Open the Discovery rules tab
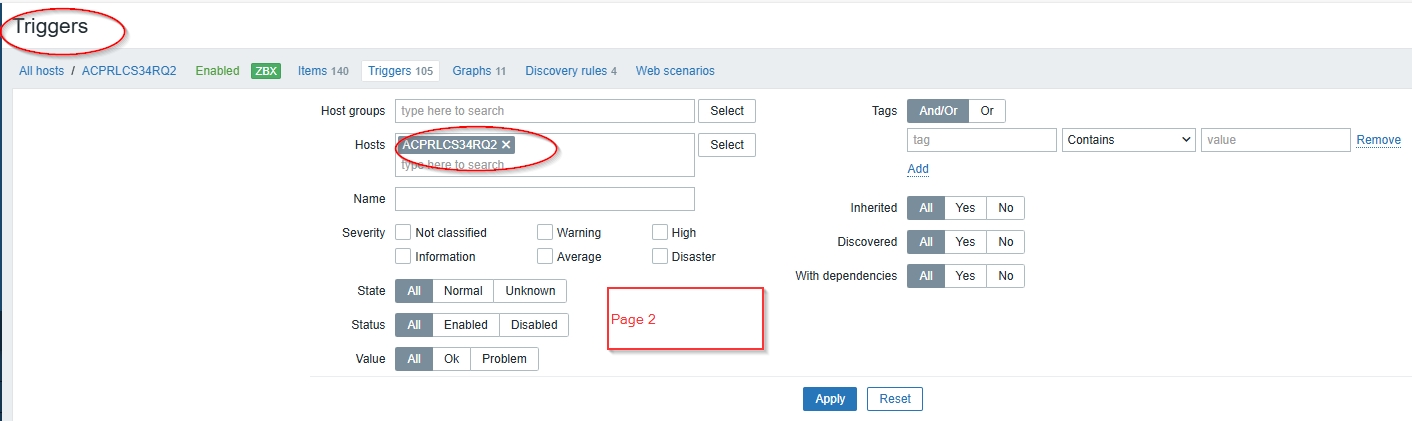This screenshot has width=1412, height=421. 570,71
